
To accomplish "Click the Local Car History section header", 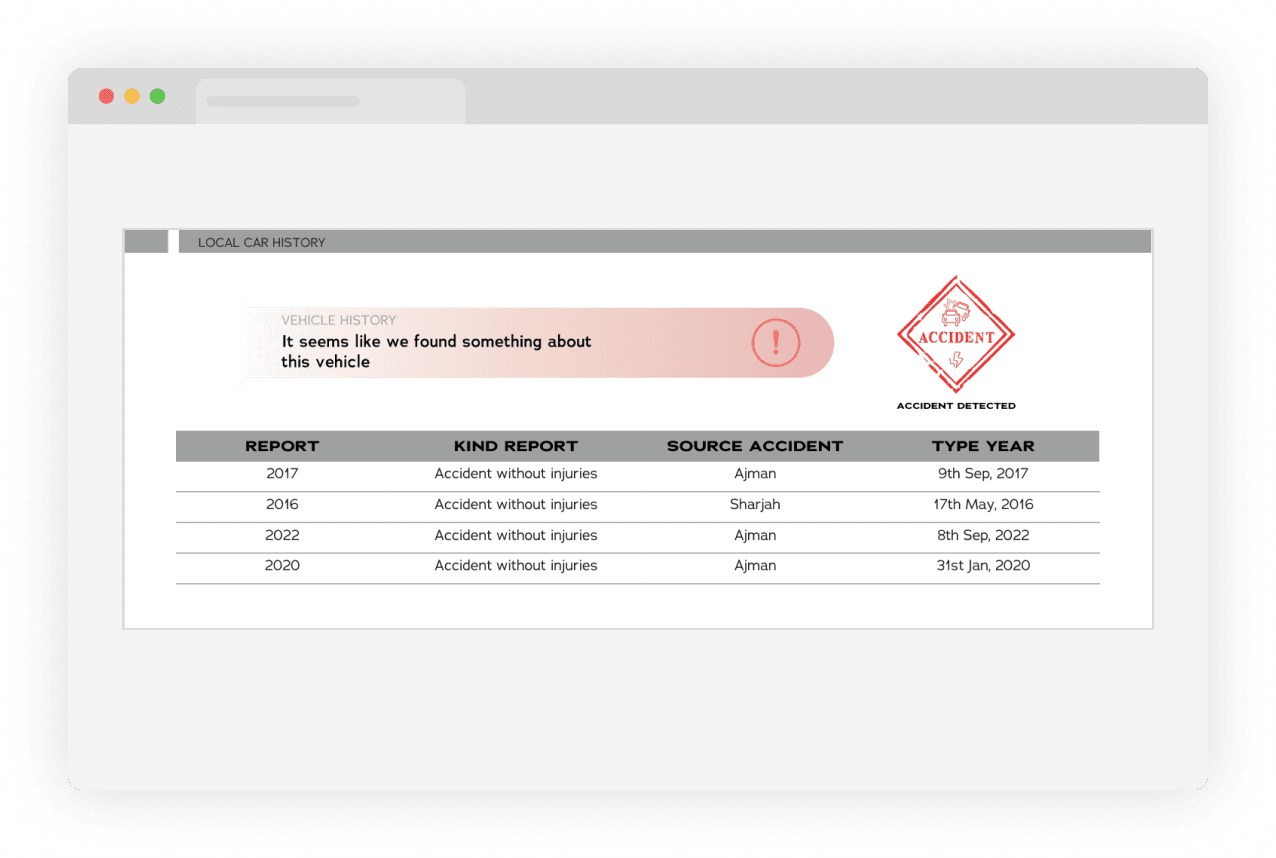I will (261, 242).
